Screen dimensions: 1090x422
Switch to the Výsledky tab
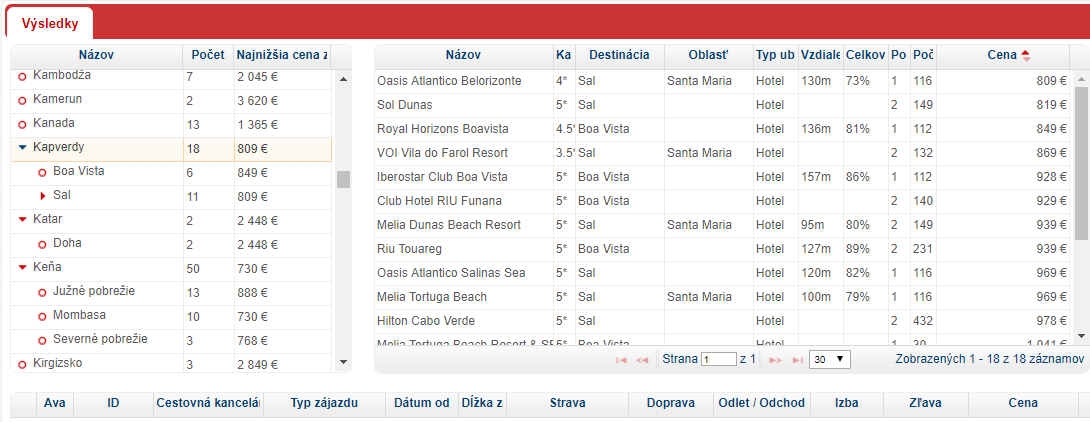point(49,24)
